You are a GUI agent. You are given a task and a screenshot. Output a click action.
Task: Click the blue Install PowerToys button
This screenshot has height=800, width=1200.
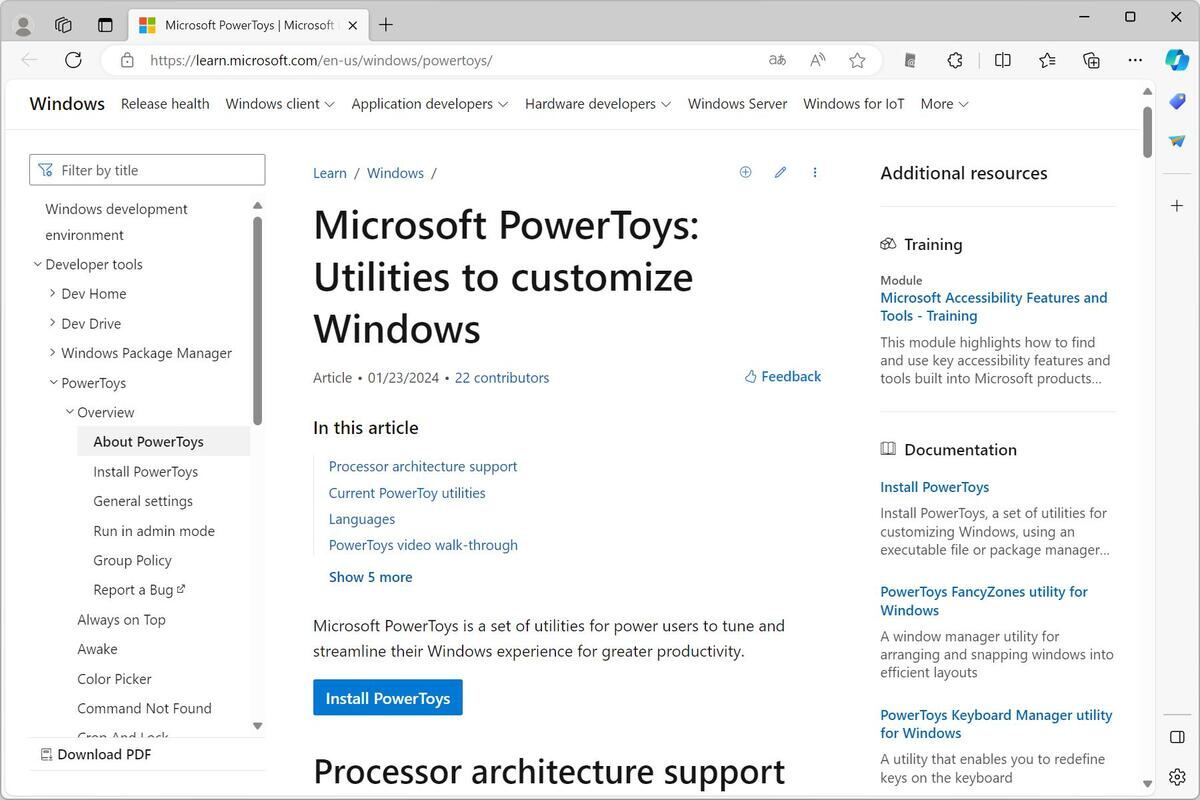[x=388, y=698]
